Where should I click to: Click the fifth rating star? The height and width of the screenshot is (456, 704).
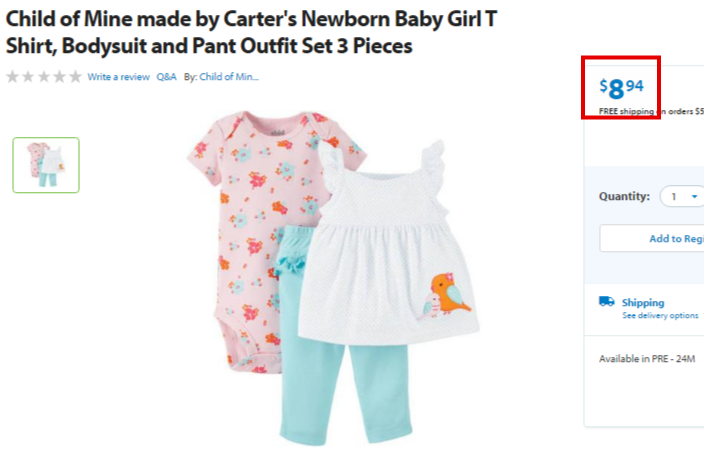click(75, 77)
